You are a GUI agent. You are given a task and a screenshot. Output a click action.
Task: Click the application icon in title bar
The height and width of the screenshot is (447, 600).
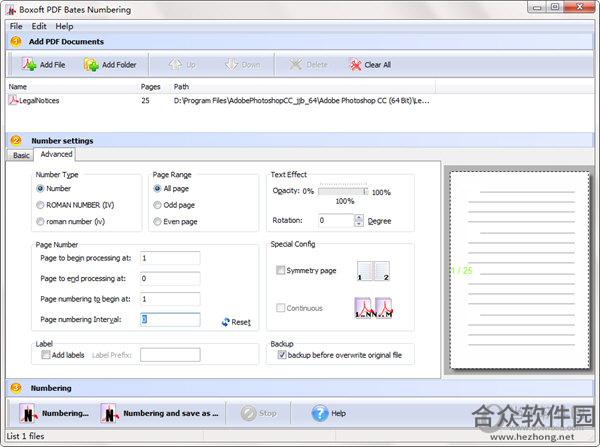(10, 10)
